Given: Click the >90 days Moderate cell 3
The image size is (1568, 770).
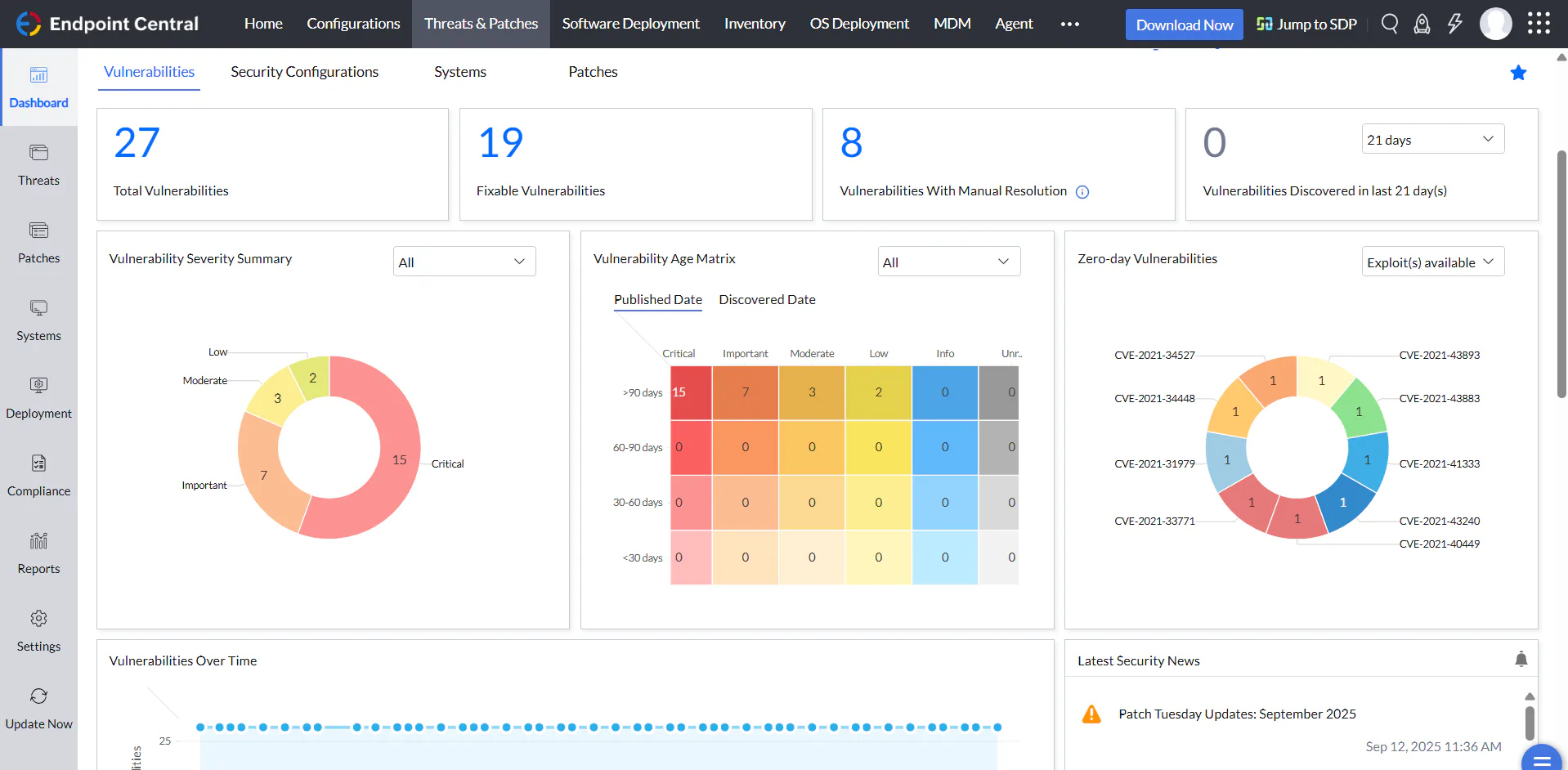Looking at the screenshot, I should tap(812, 392).
